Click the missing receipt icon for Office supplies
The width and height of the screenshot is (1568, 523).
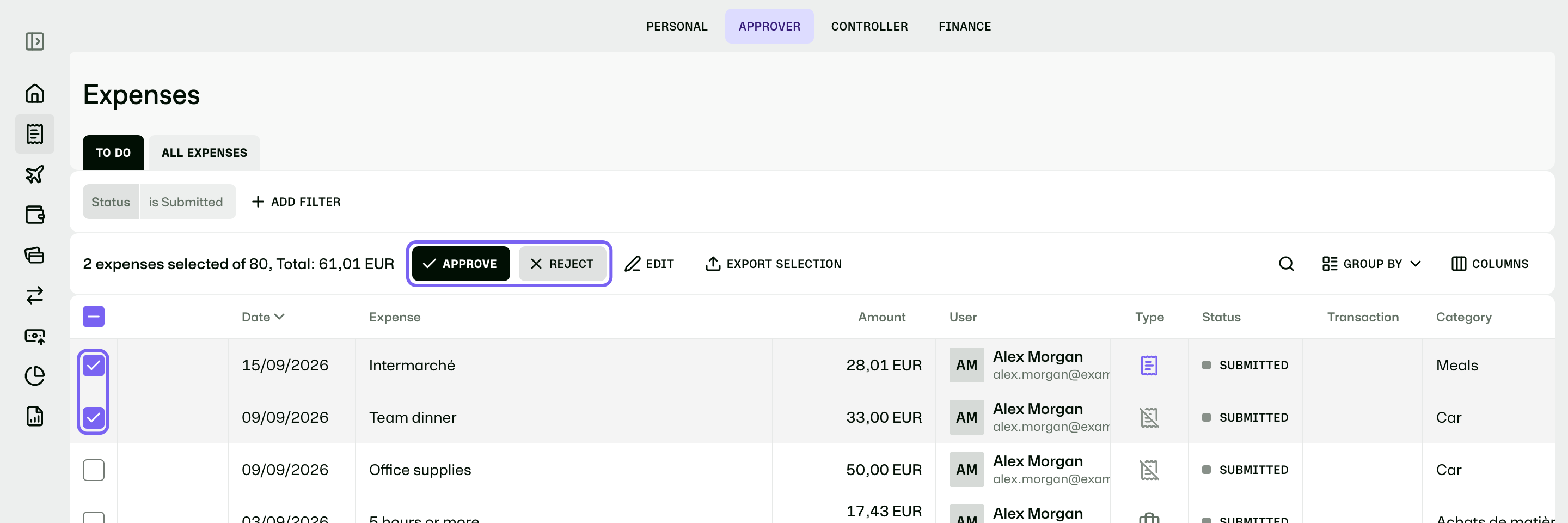pyautogui.click(x=1149, y=470)
